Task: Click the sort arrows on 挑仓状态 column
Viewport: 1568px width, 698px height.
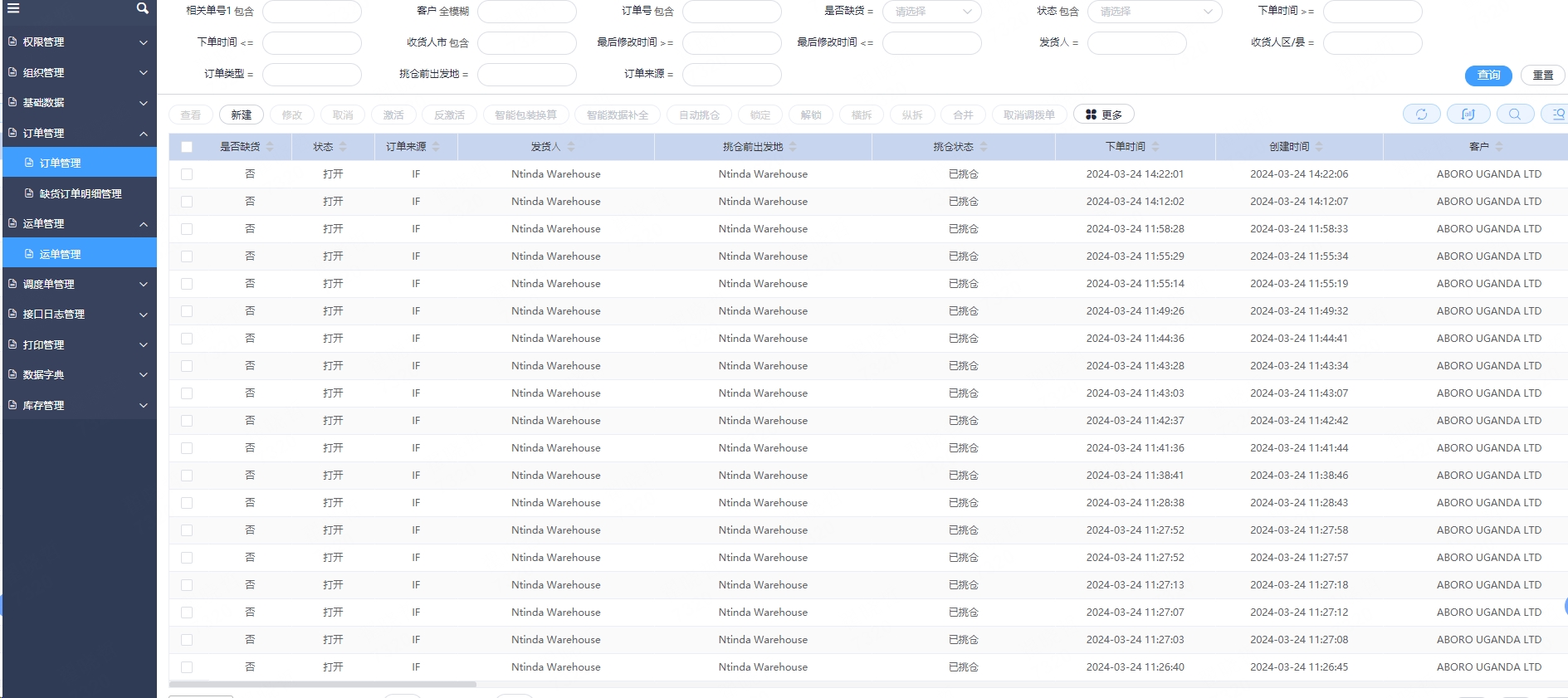Action: tap(984, 147)
